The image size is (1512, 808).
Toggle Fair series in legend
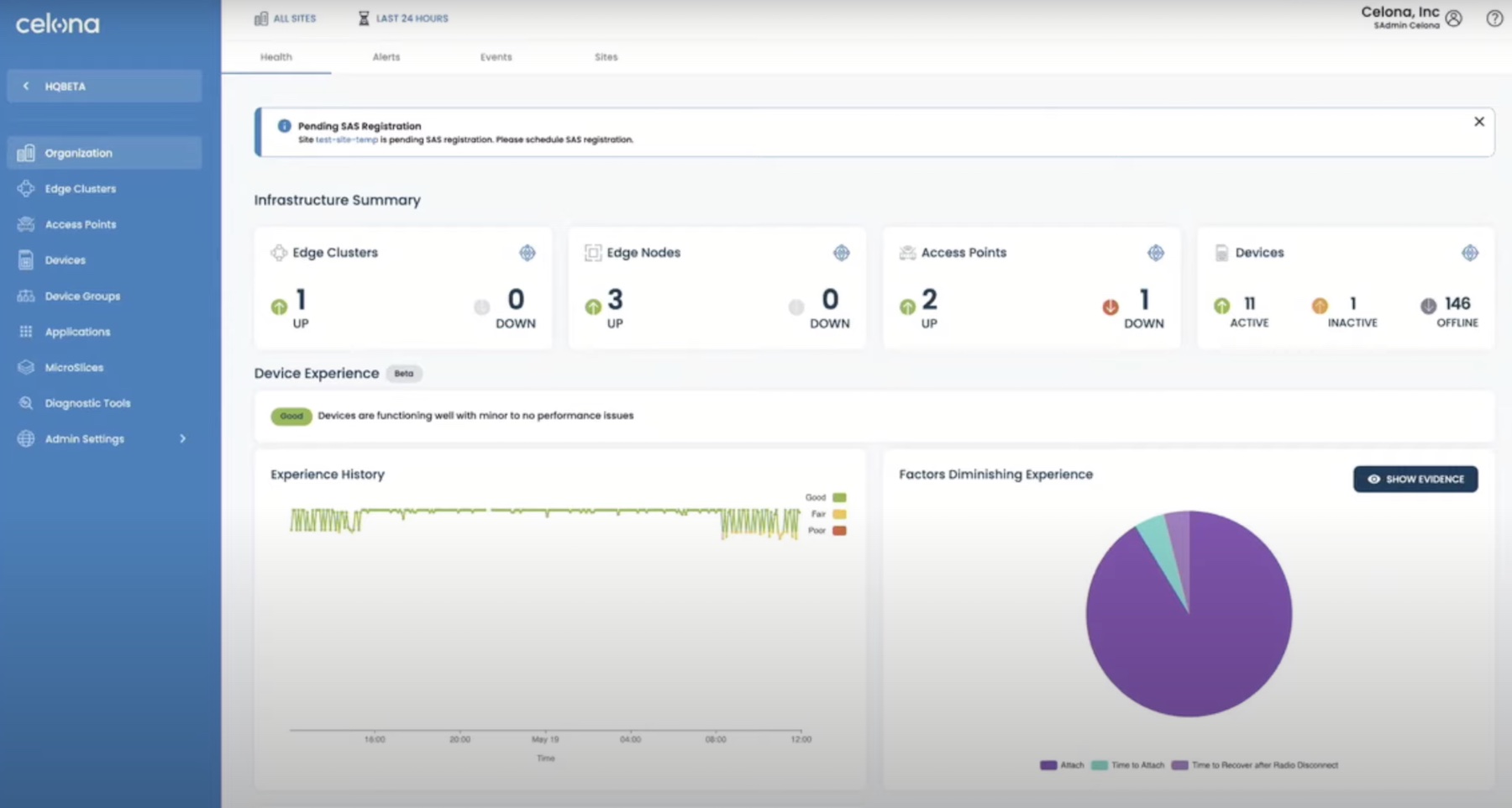coord(828,514)
